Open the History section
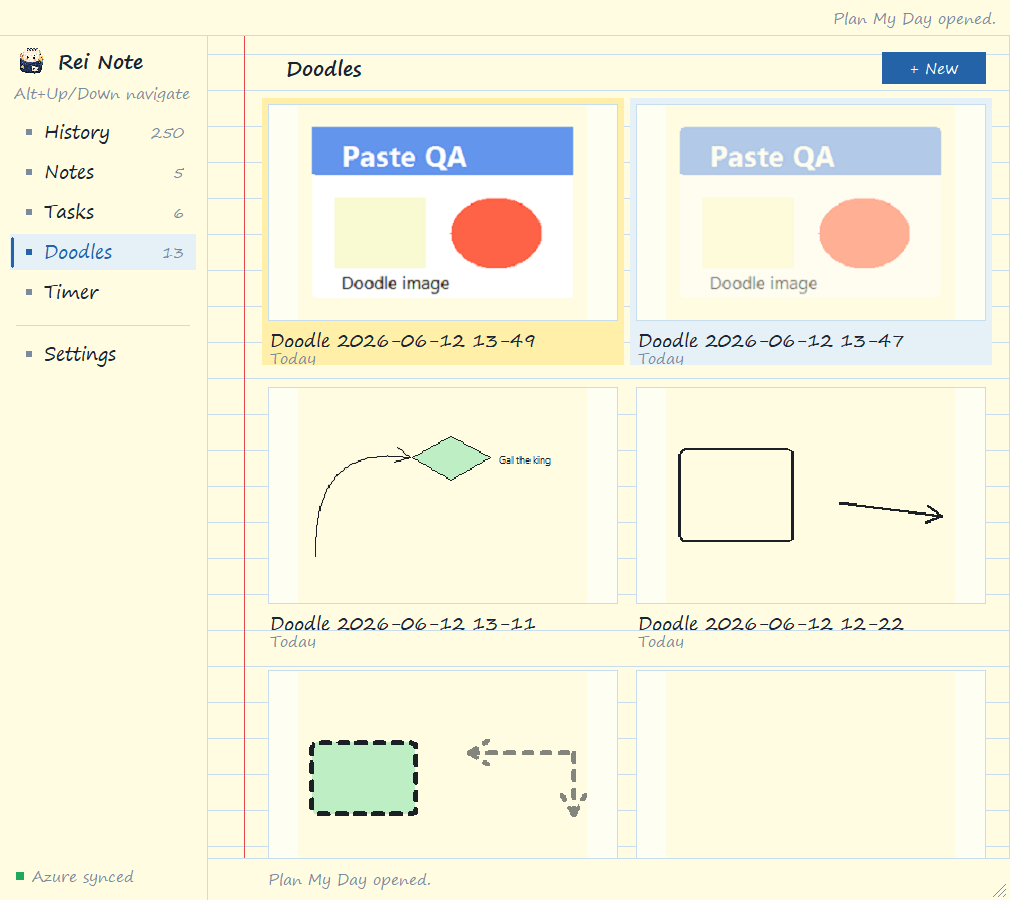The image size is (1010, 900). [104, 132]
